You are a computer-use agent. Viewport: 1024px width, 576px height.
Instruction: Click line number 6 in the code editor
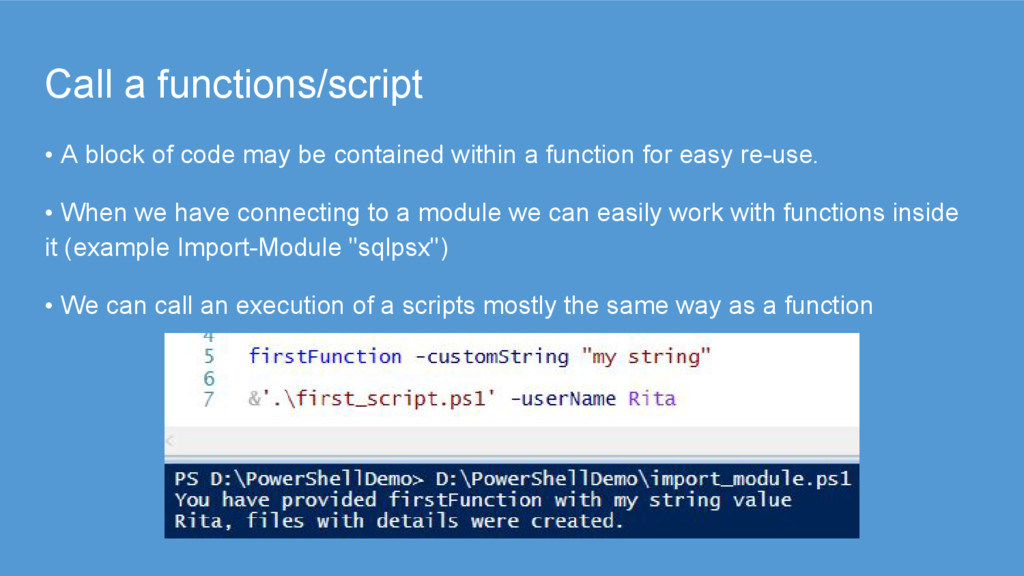coord(209,378)
